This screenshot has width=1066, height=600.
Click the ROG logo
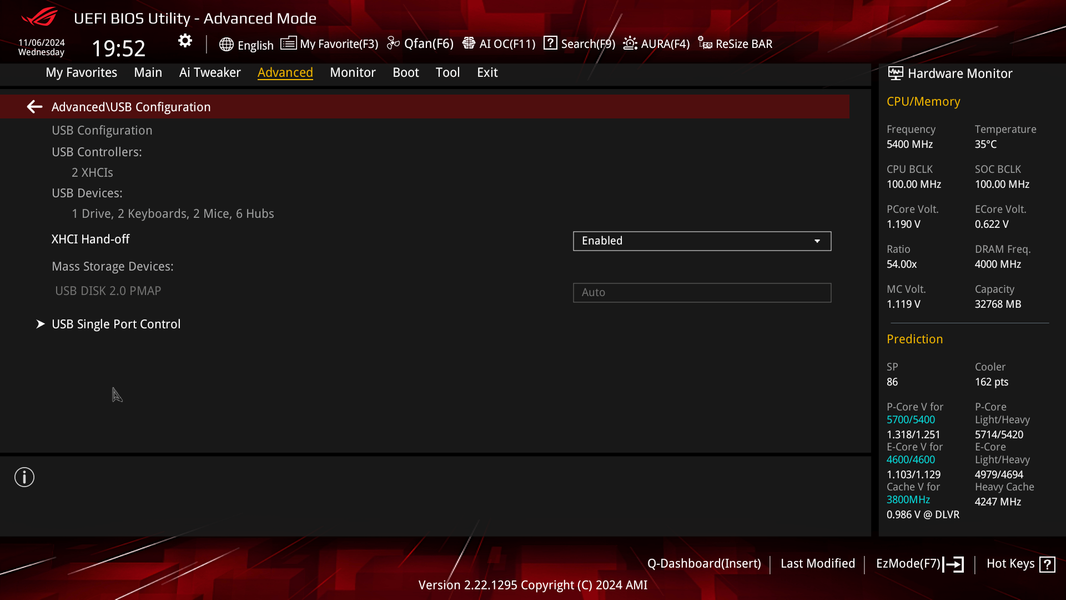coord(41,17)
